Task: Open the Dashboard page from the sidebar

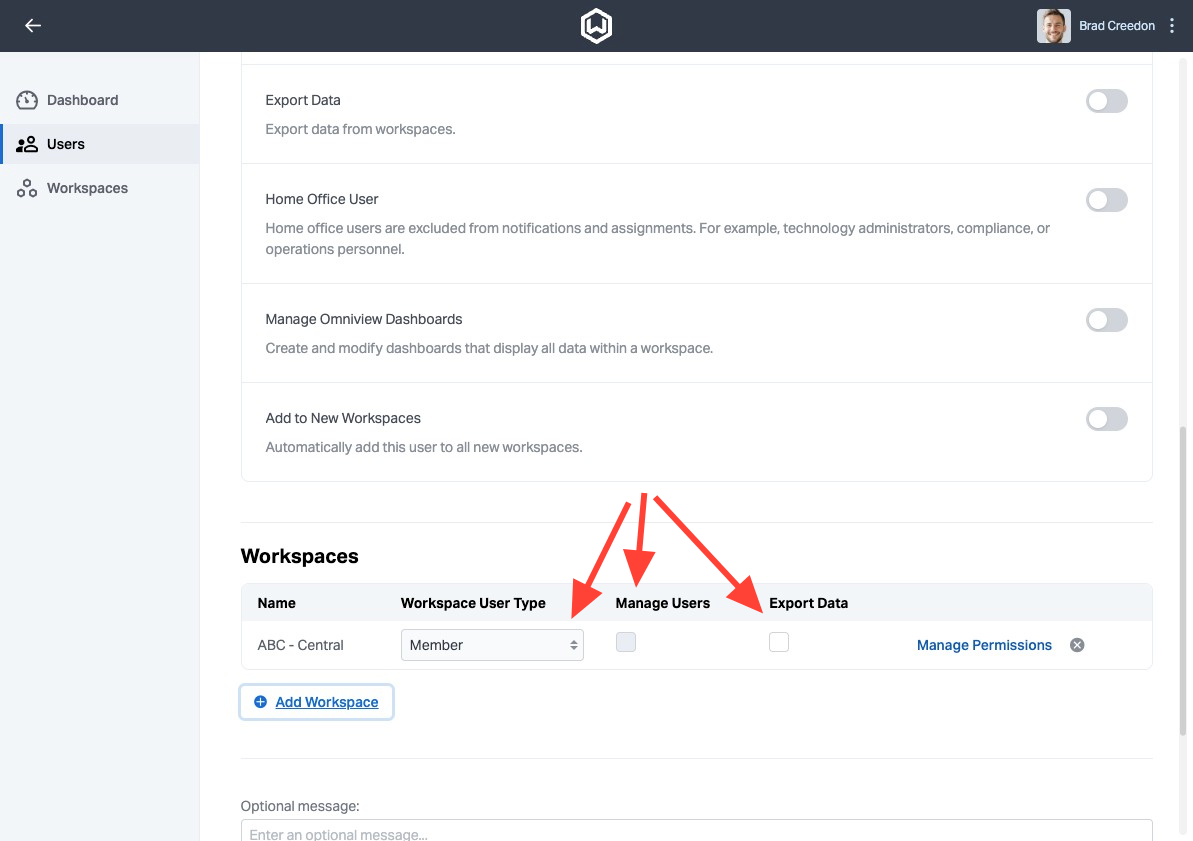Action: 82,100
